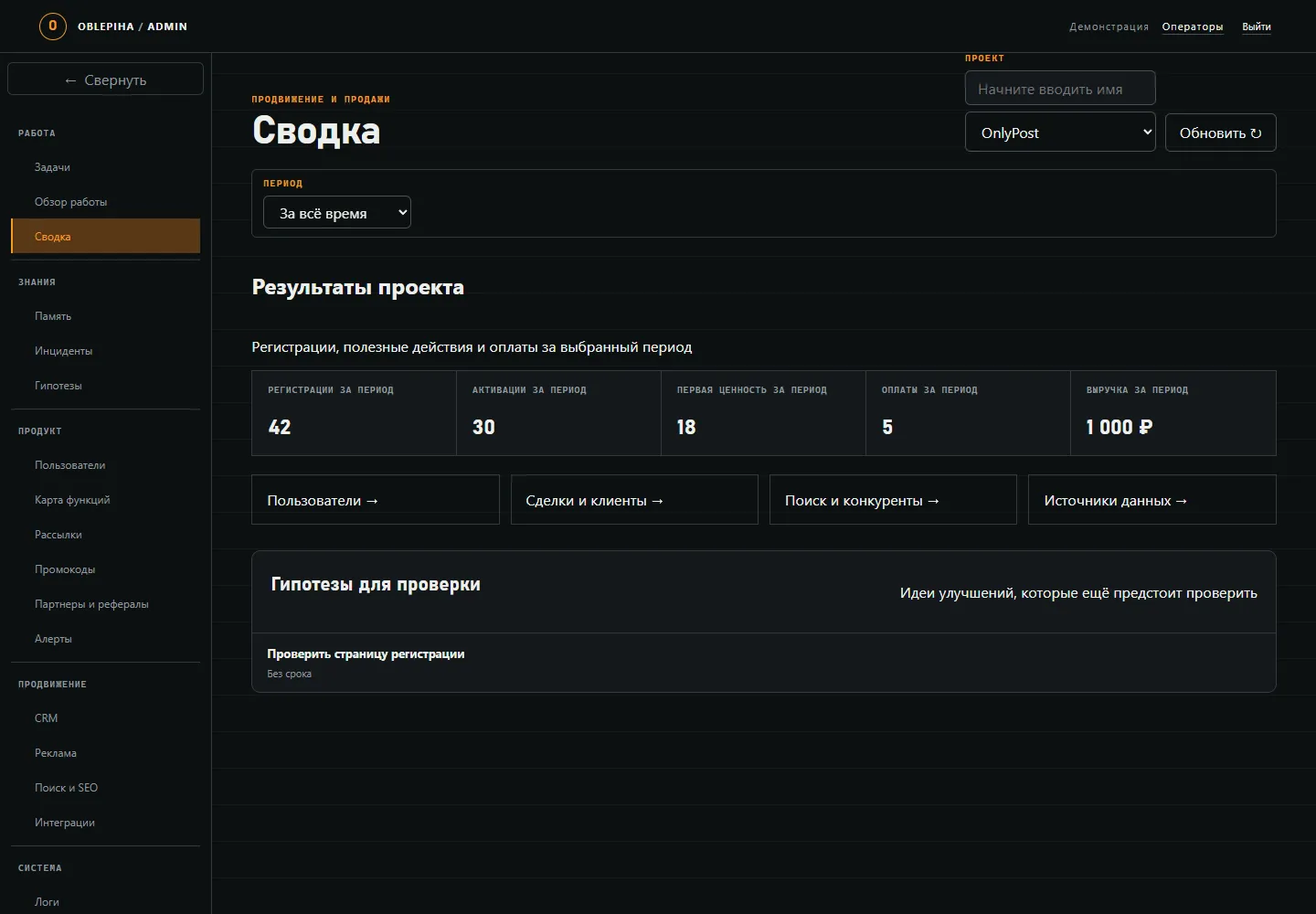1316x914 pixels.
Task: Click the revenue value 1 000 ₽
Action: click(1120, 427)
